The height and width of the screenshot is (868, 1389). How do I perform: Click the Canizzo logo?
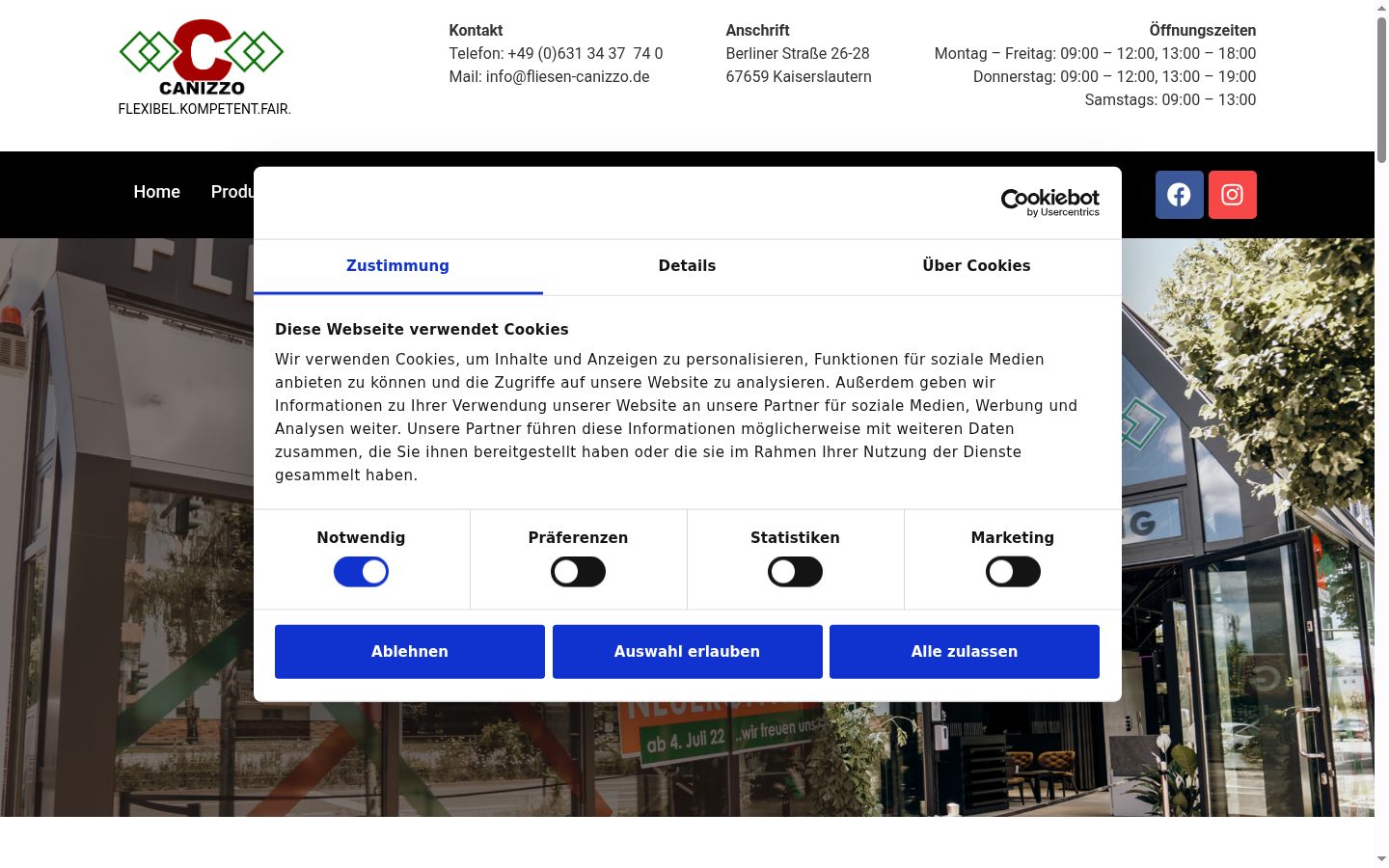tap(202, 57)
